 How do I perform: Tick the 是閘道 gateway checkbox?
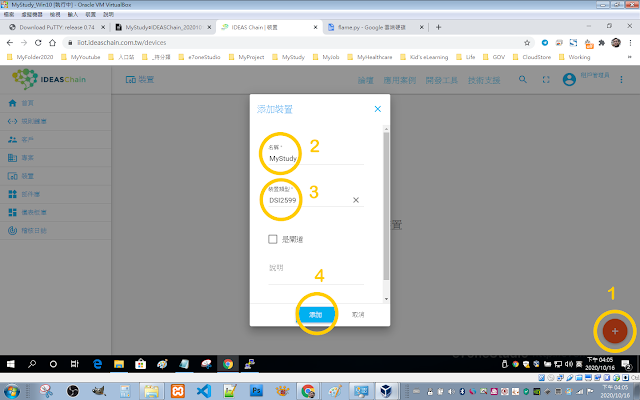(x=273, y=239)
